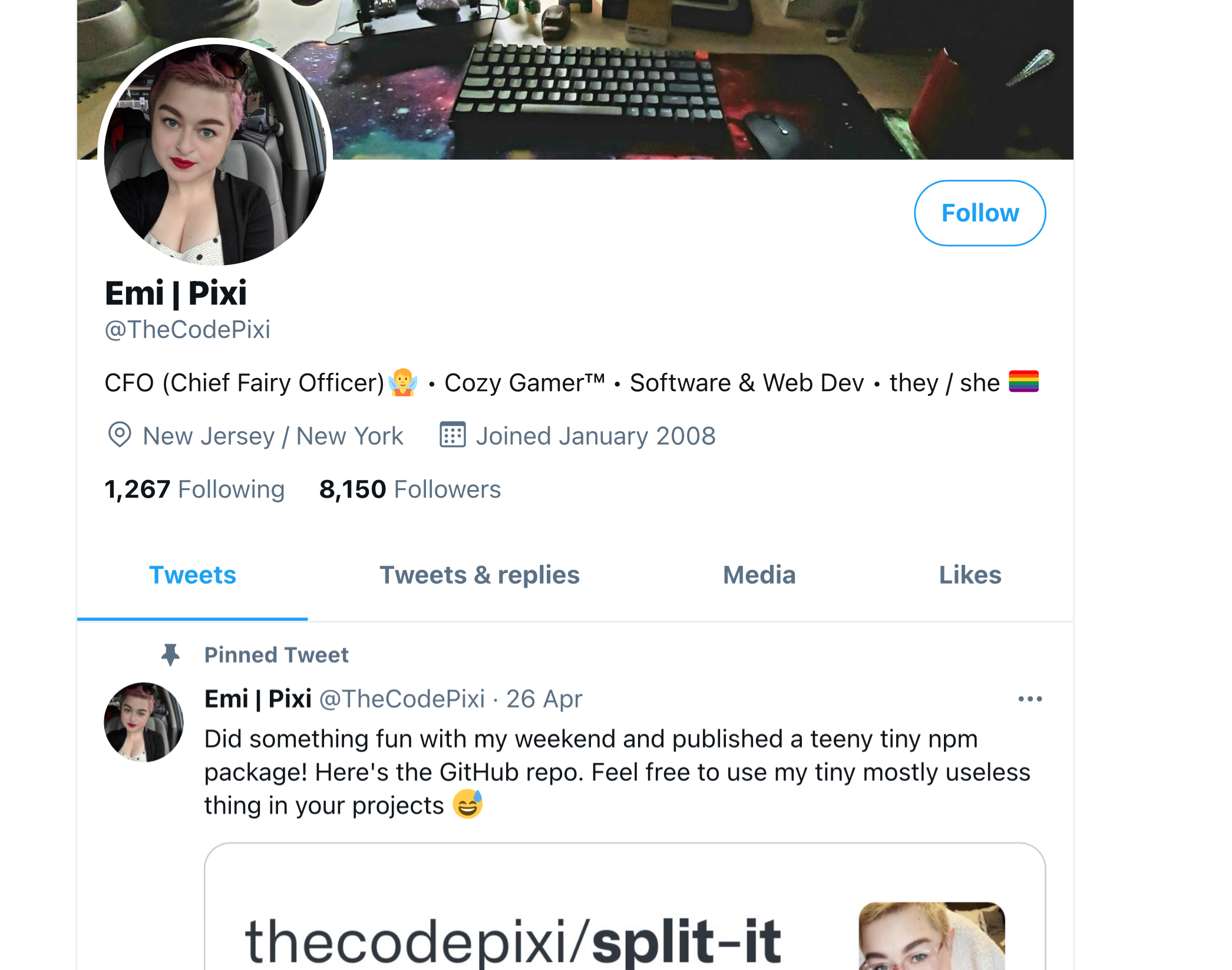Switch to the Tweets tab
The width and height of the screenshot is (1232, 970).
tap(192, 575)
